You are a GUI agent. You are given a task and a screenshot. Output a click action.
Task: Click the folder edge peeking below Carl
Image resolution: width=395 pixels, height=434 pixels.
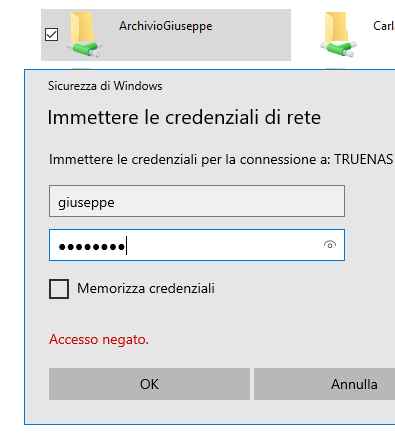click(x=335, y=68)
